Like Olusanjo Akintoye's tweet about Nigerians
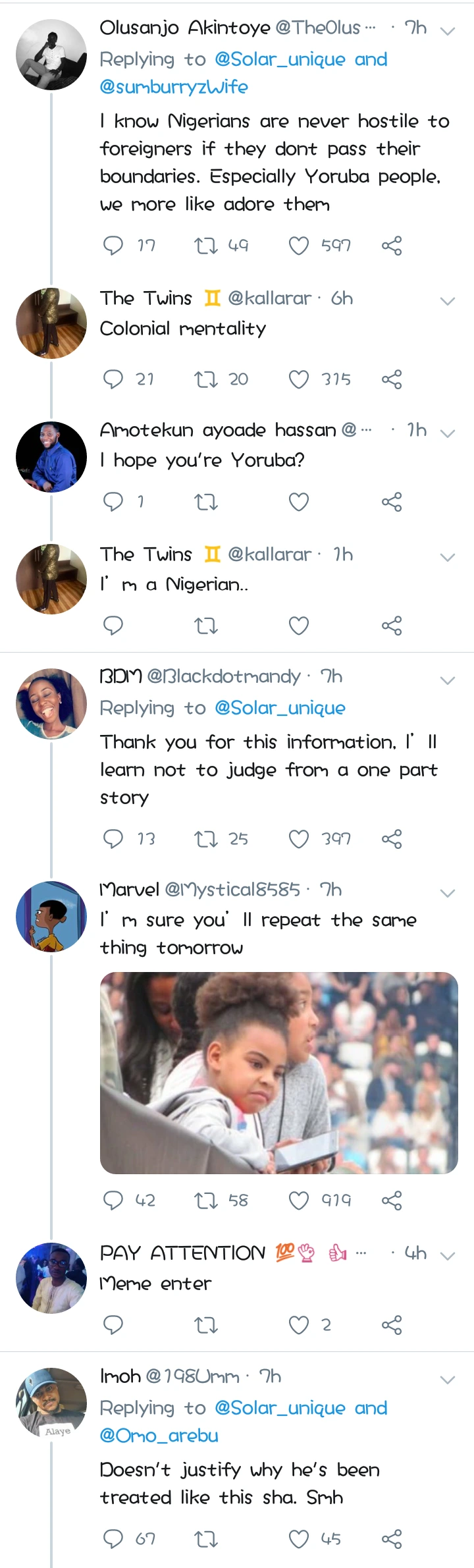This screenshot has height=1568, width=474. tap(299, 246)
